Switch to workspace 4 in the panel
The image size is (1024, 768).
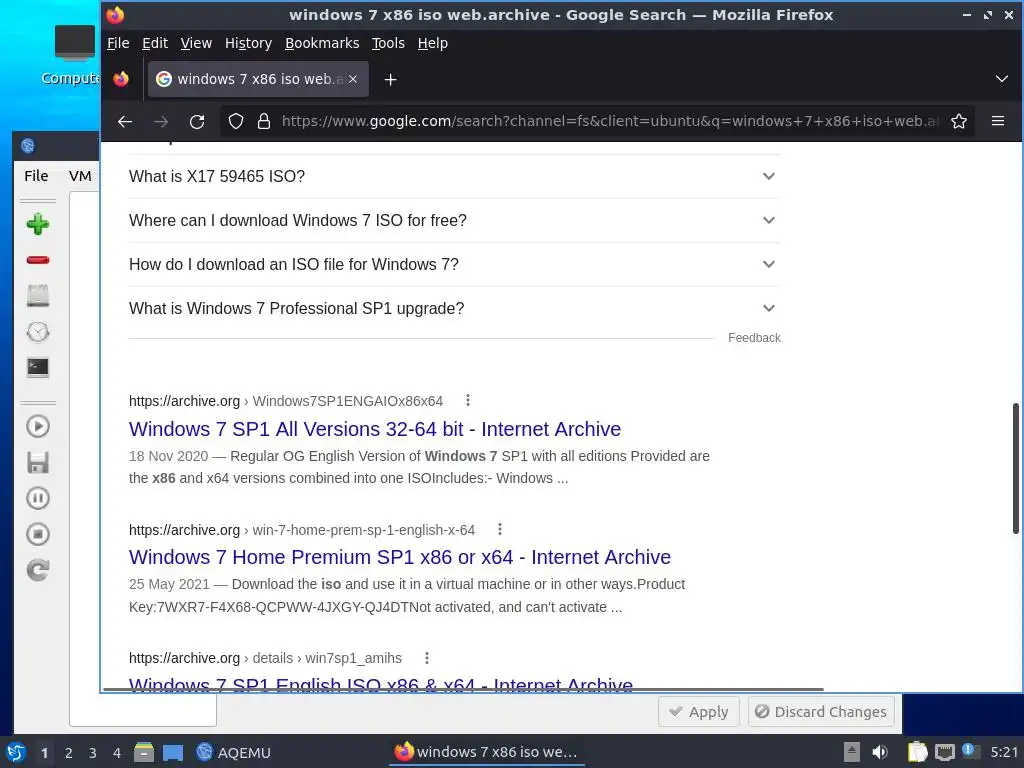[117, 753]
